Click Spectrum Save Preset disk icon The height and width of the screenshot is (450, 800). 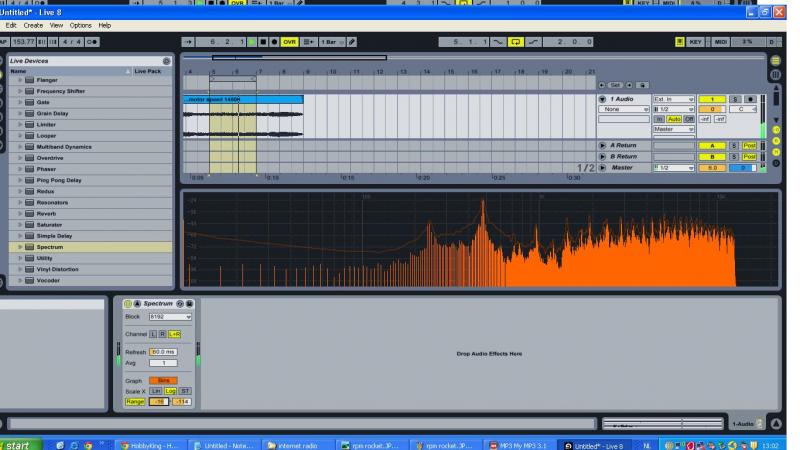(x=189, y=304)
